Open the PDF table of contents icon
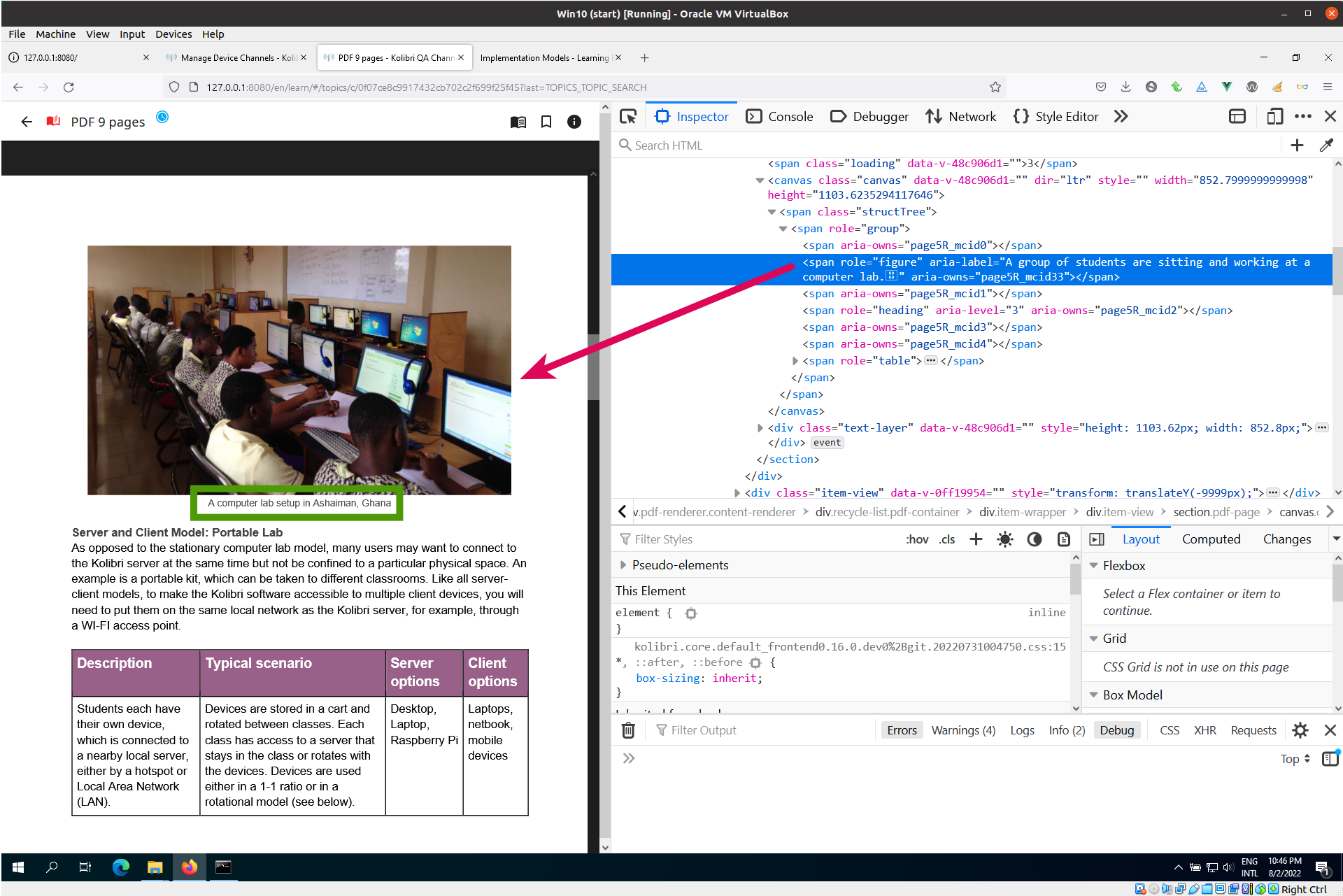The width and height of the screenshot is (1343, 896). [x=518, y=122]
